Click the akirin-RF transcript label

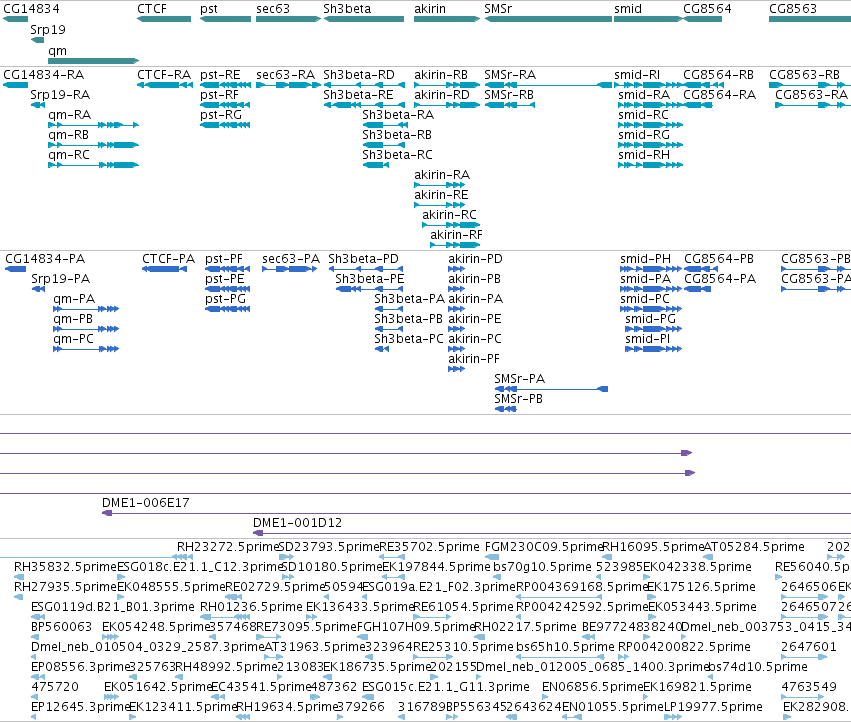(x=456, y=235)
